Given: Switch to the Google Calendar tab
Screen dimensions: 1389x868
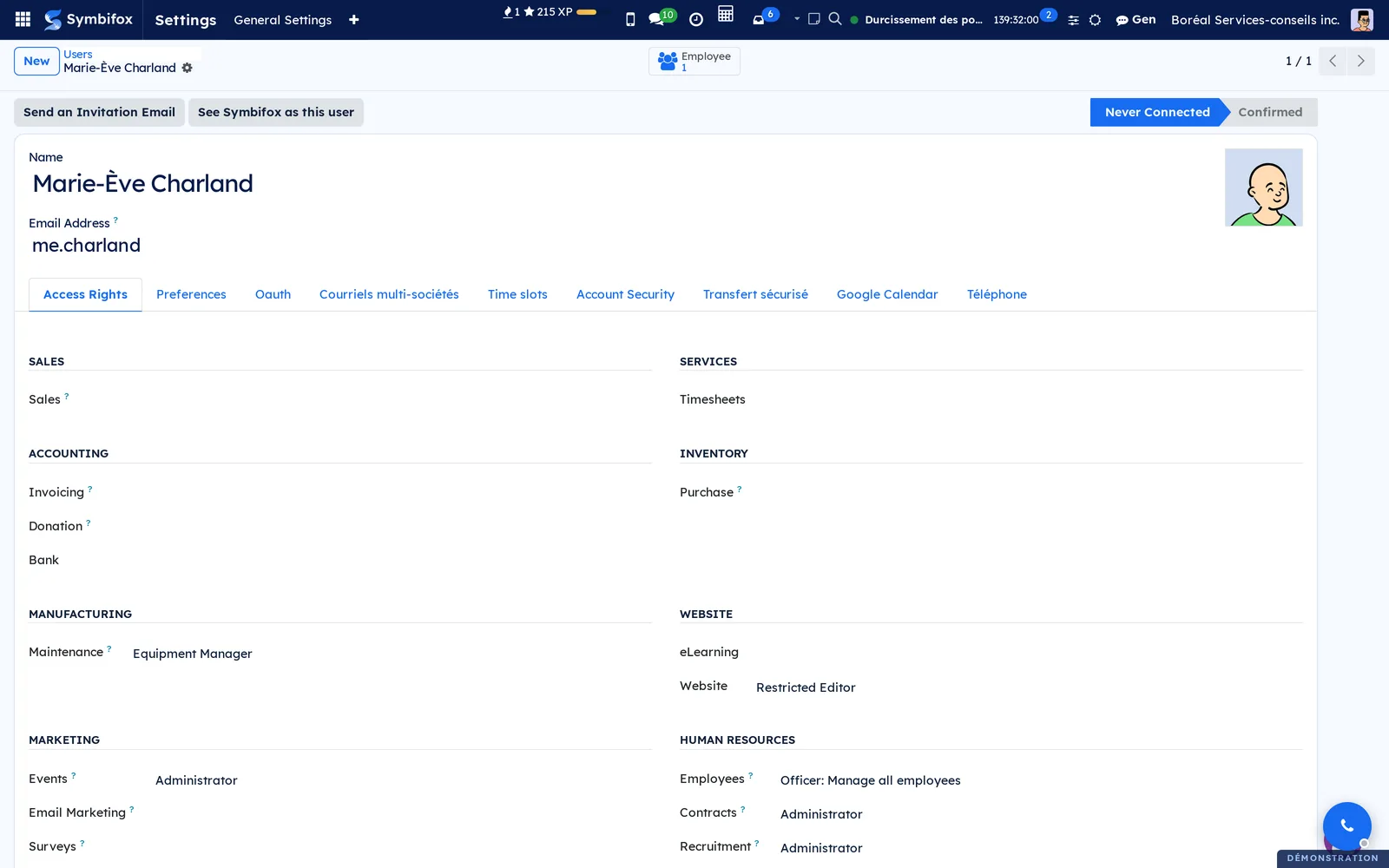Looking at the screenshot, I should [x=887, y=294].
